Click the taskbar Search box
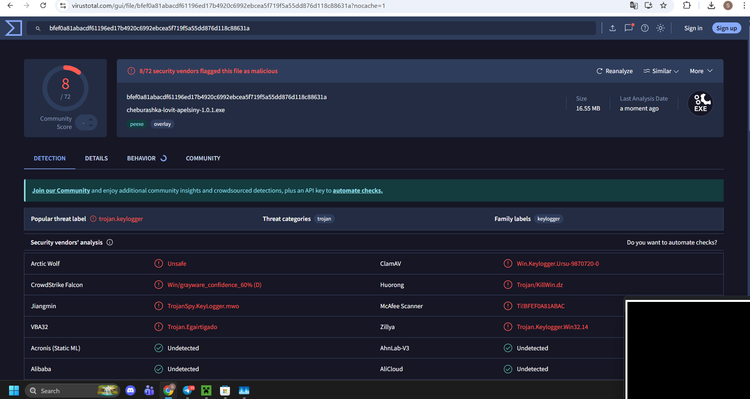 coord(72,390)
